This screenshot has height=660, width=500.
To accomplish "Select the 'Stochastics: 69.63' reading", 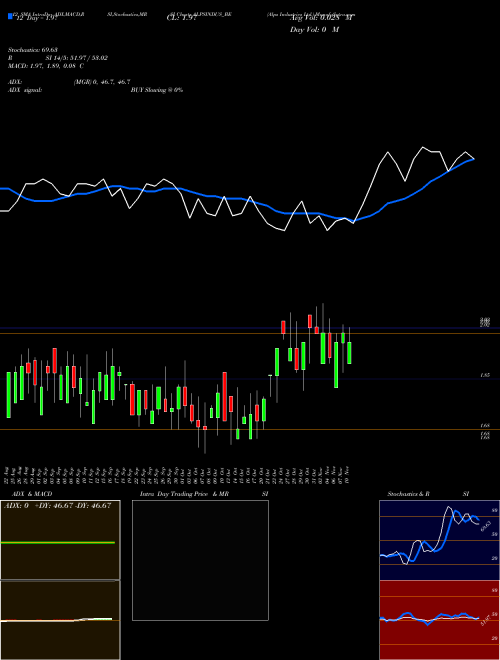I will pos(33,50).
